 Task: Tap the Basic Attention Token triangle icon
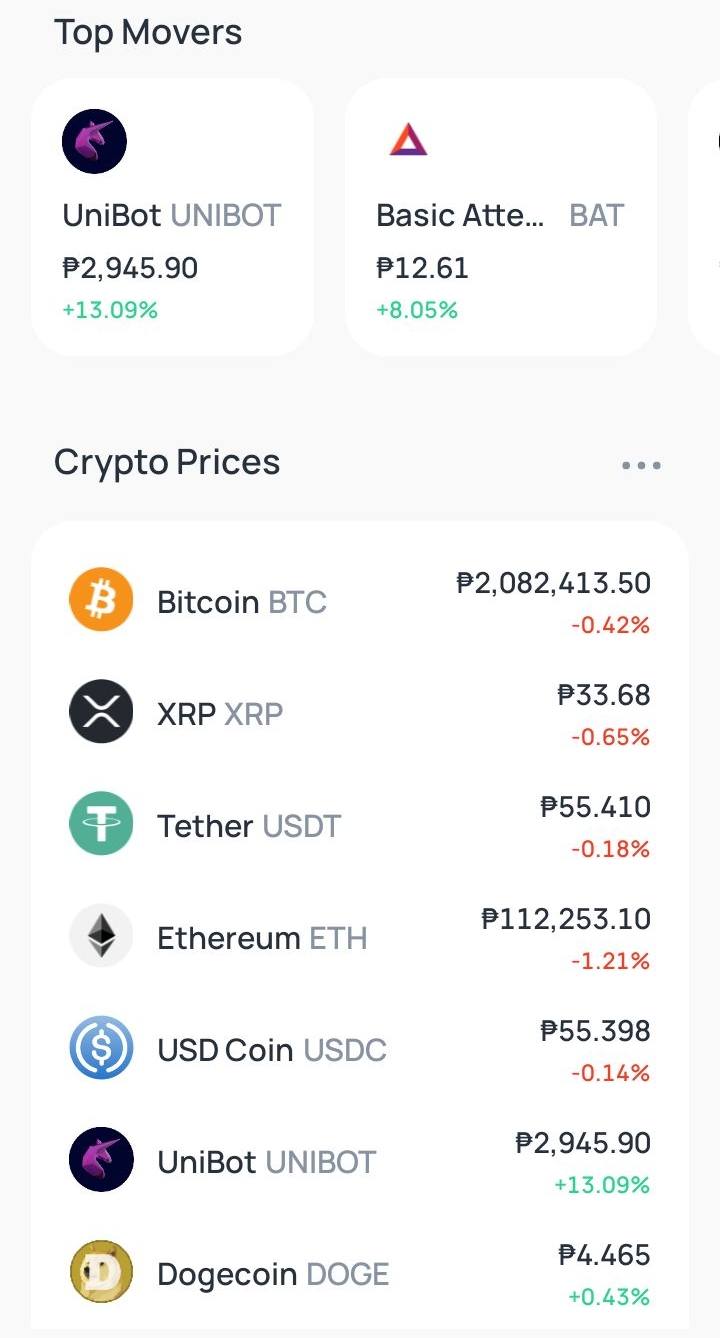[408, 140]
